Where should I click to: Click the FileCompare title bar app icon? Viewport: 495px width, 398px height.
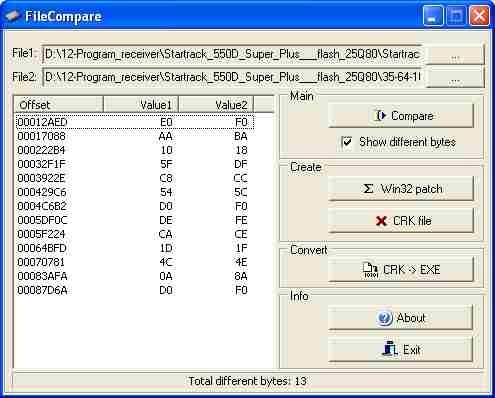(12, 15)
